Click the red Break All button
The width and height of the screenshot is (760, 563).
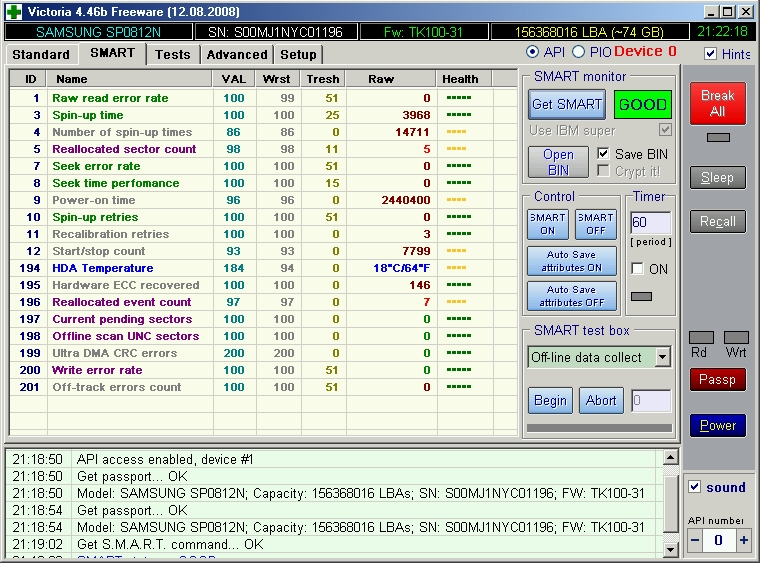pyautogui.click(x=717, y=103)
